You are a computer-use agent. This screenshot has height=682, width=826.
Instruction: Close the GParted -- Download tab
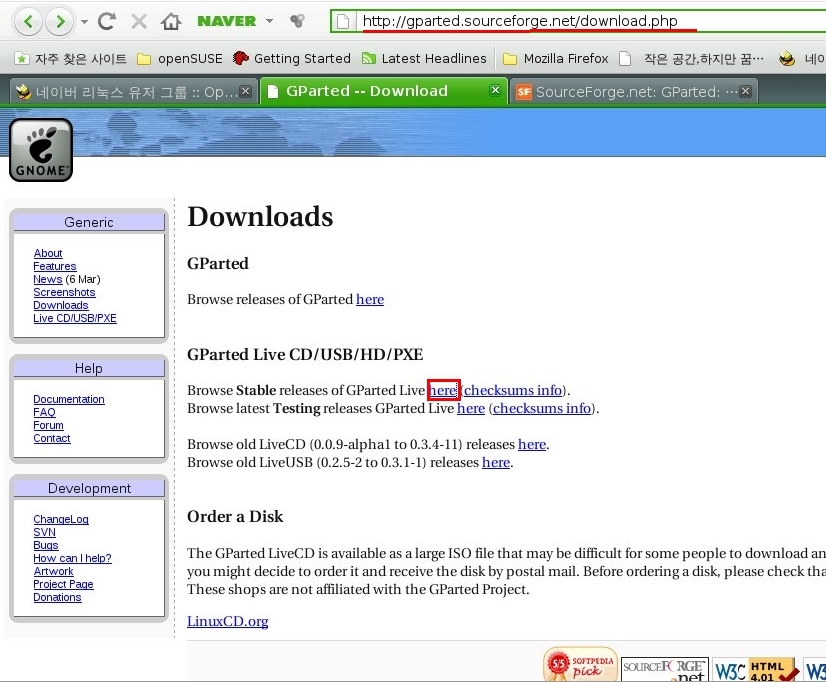click(x=495, y=90)
